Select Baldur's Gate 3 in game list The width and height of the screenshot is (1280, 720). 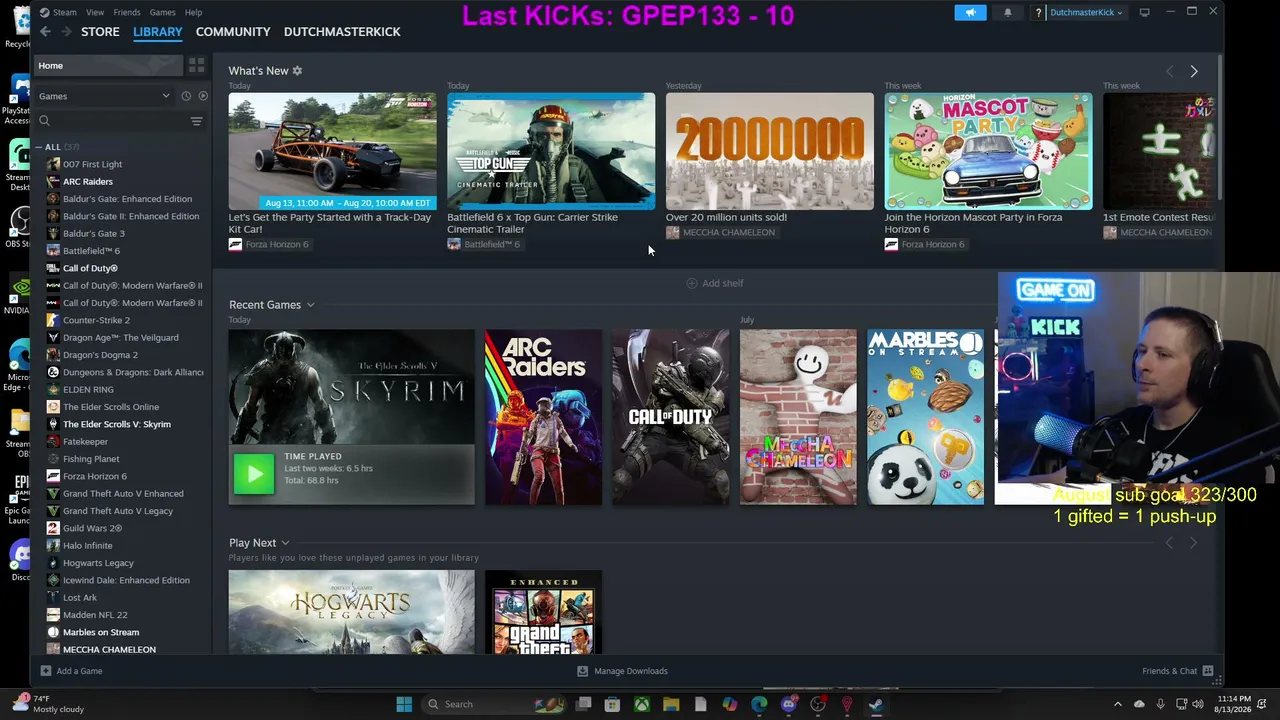(x=94, y=234)
